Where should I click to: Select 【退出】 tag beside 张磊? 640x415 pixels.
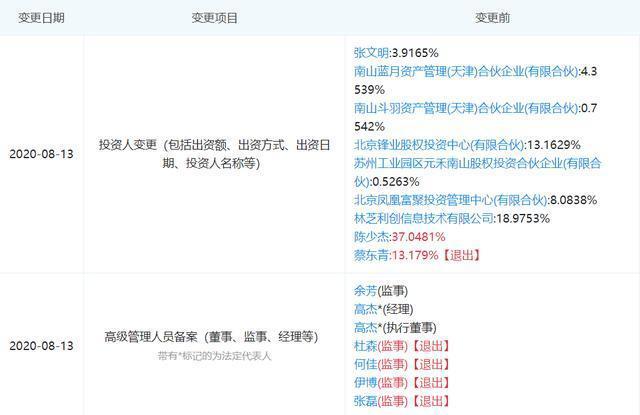[x=431, y=401]
